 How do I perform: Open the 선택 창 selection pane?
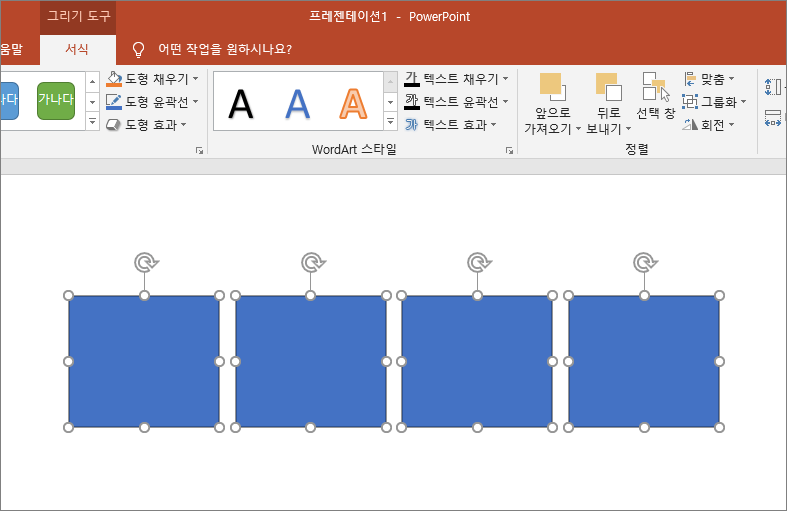point(656,96)
